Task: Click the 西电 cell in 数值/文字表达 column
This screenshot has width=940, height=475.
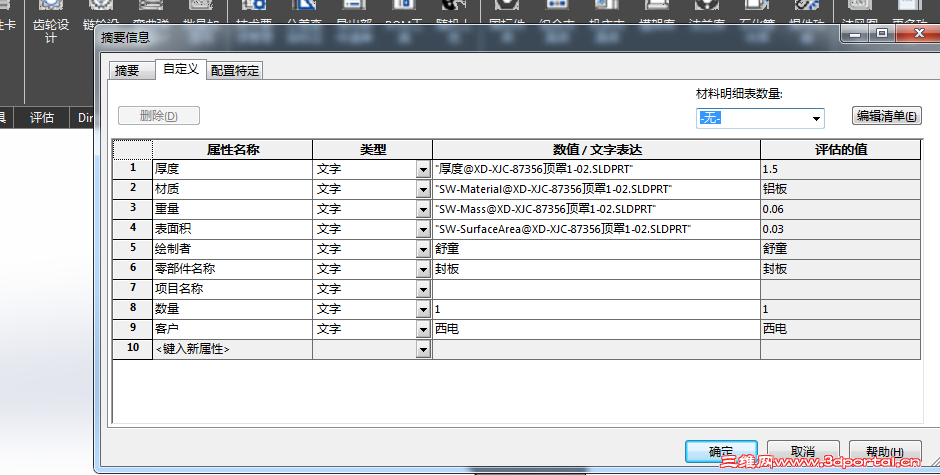Action: (596, 329)
